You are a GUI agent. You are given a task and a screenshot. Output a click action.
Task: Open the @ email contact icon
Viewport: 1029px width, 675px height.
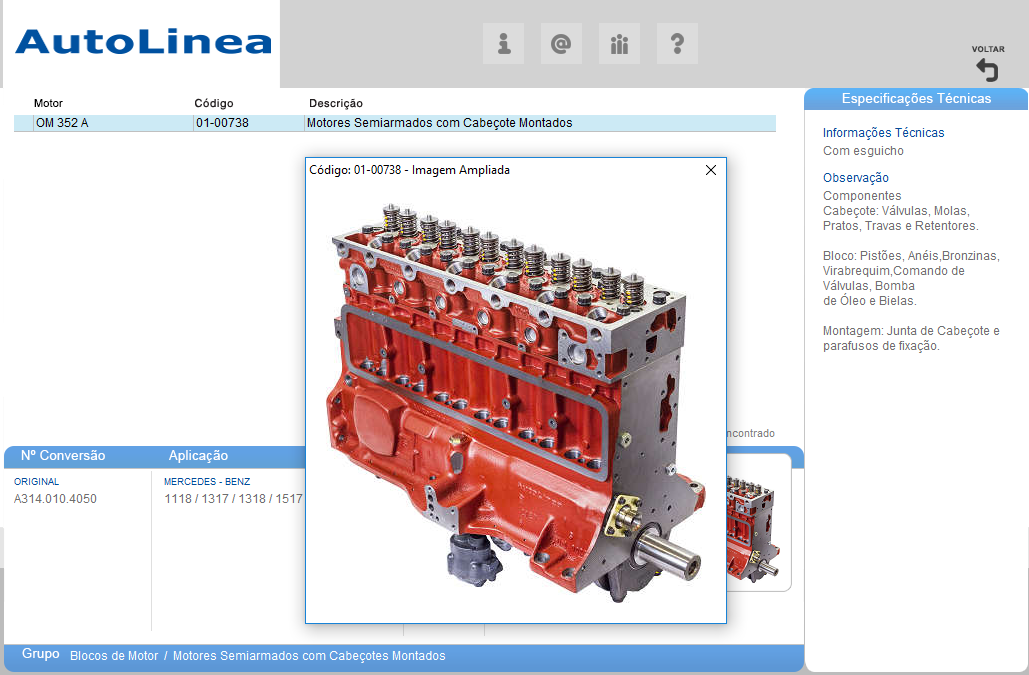[x=561, y=44]
